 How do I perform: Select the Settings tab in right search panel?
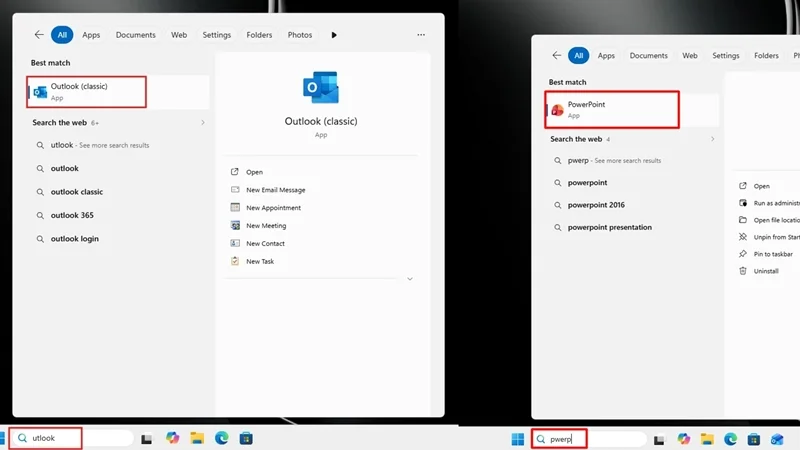click(x=726, y=55)
